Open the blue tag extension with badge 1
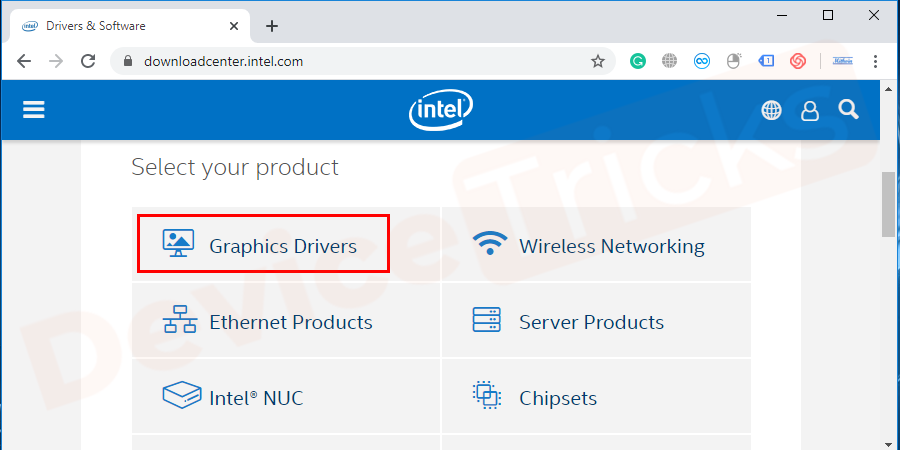This screenshot has width=900, height=450. [766, 61]
